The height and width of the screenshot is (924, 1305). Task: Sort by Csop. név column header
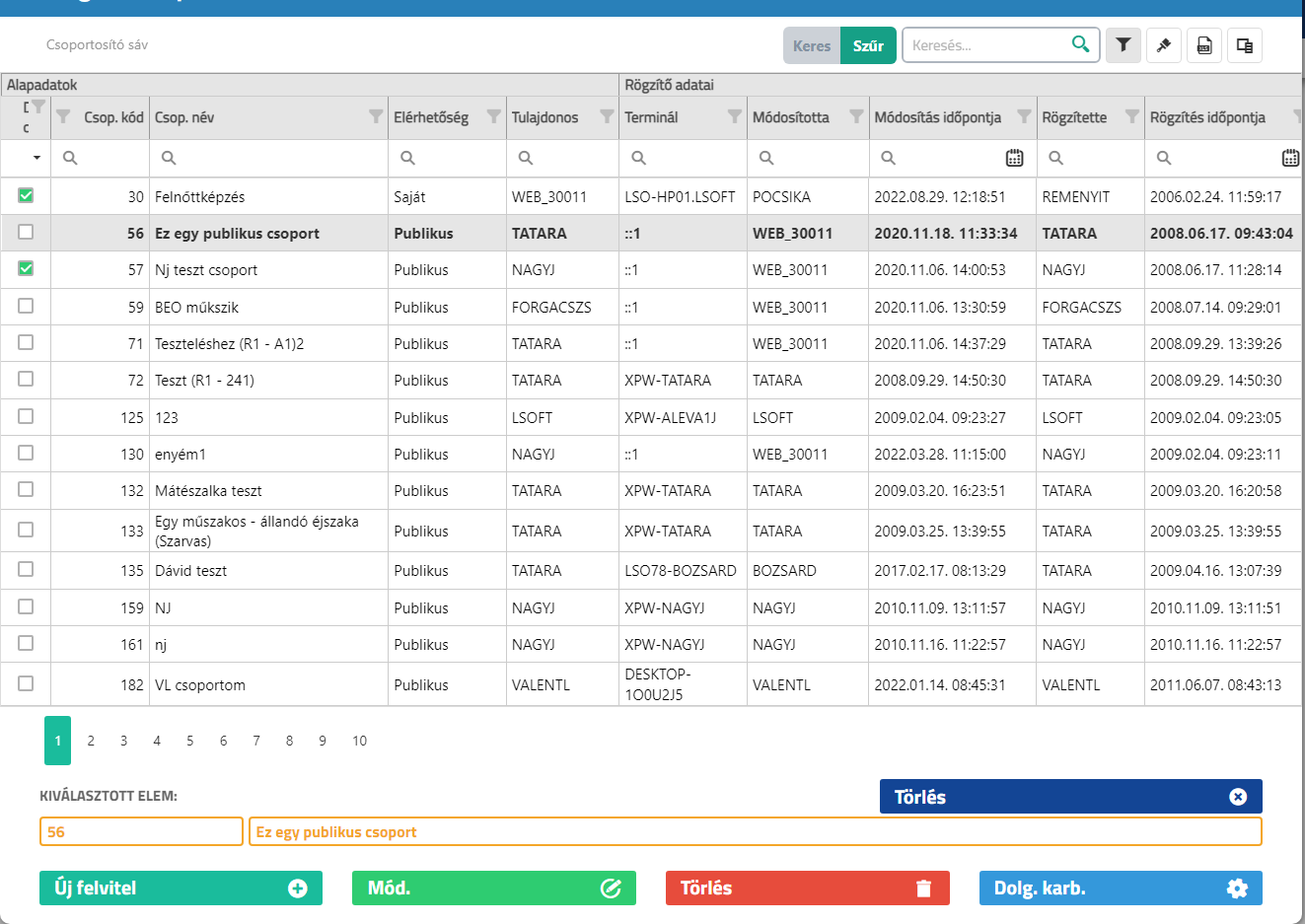point(184,117)
